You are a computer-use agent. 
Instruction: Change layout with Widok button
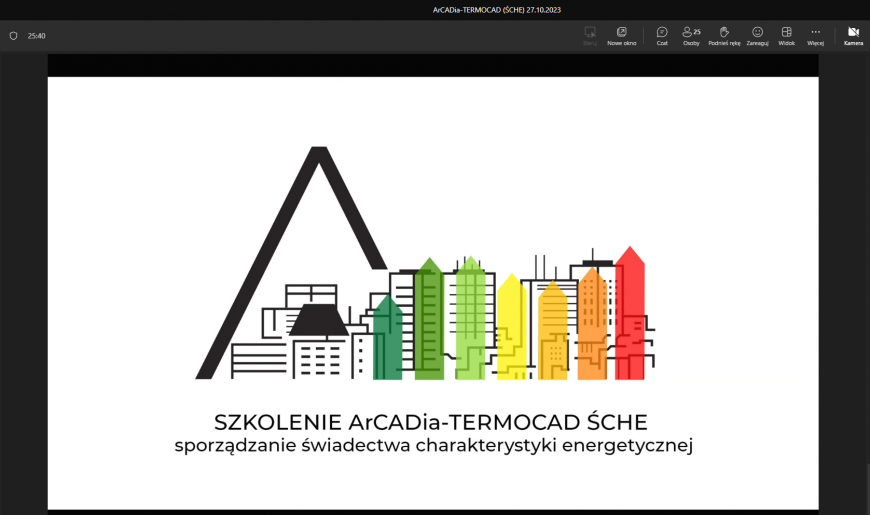786,36
